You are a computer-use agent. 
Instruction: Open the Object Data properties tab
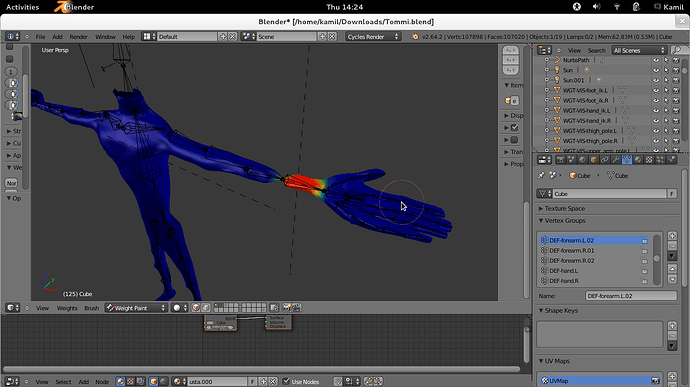[627, 160]
